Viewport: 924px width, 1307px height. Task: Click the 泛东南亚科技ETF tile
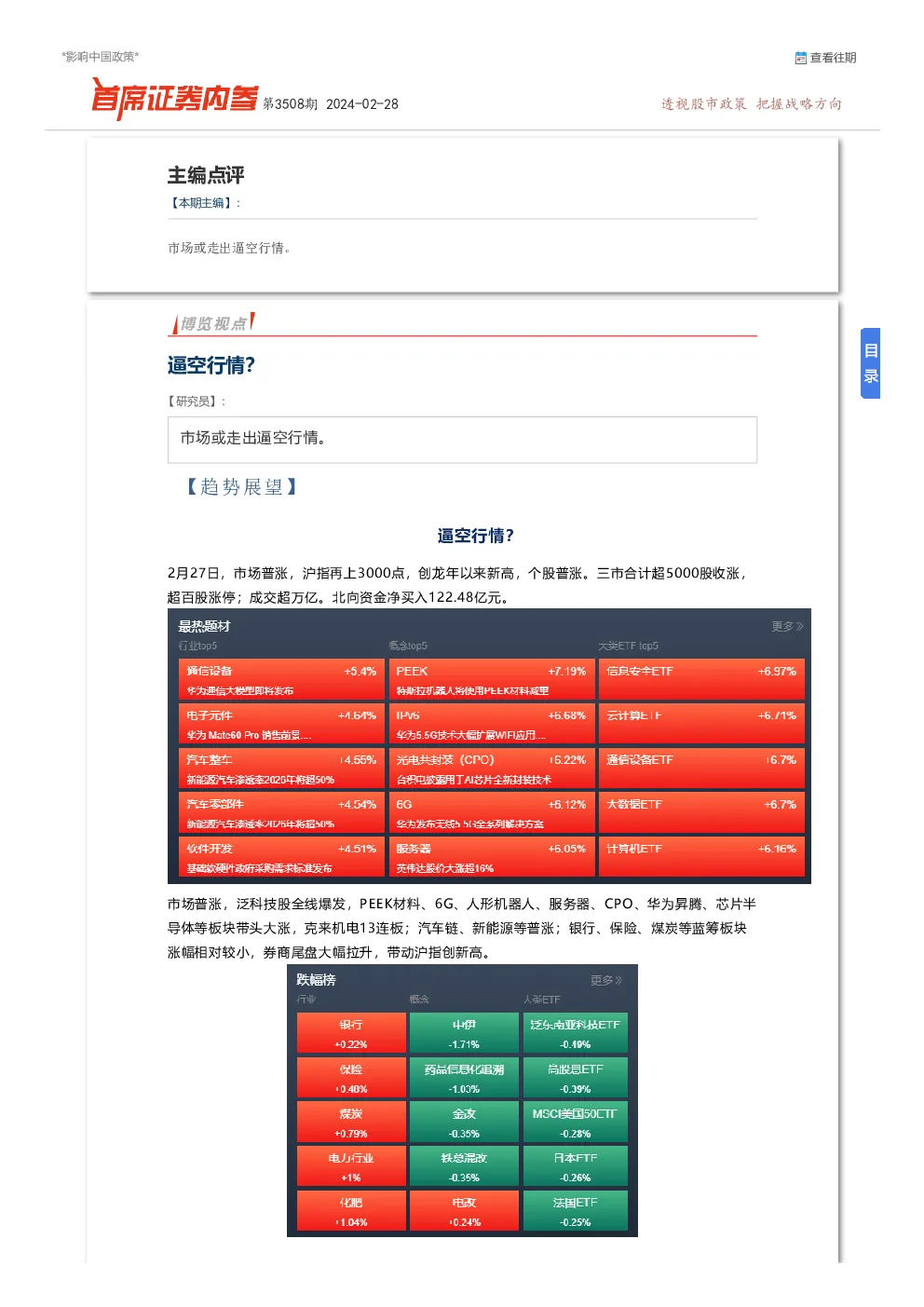click(x=575, y=1033)
